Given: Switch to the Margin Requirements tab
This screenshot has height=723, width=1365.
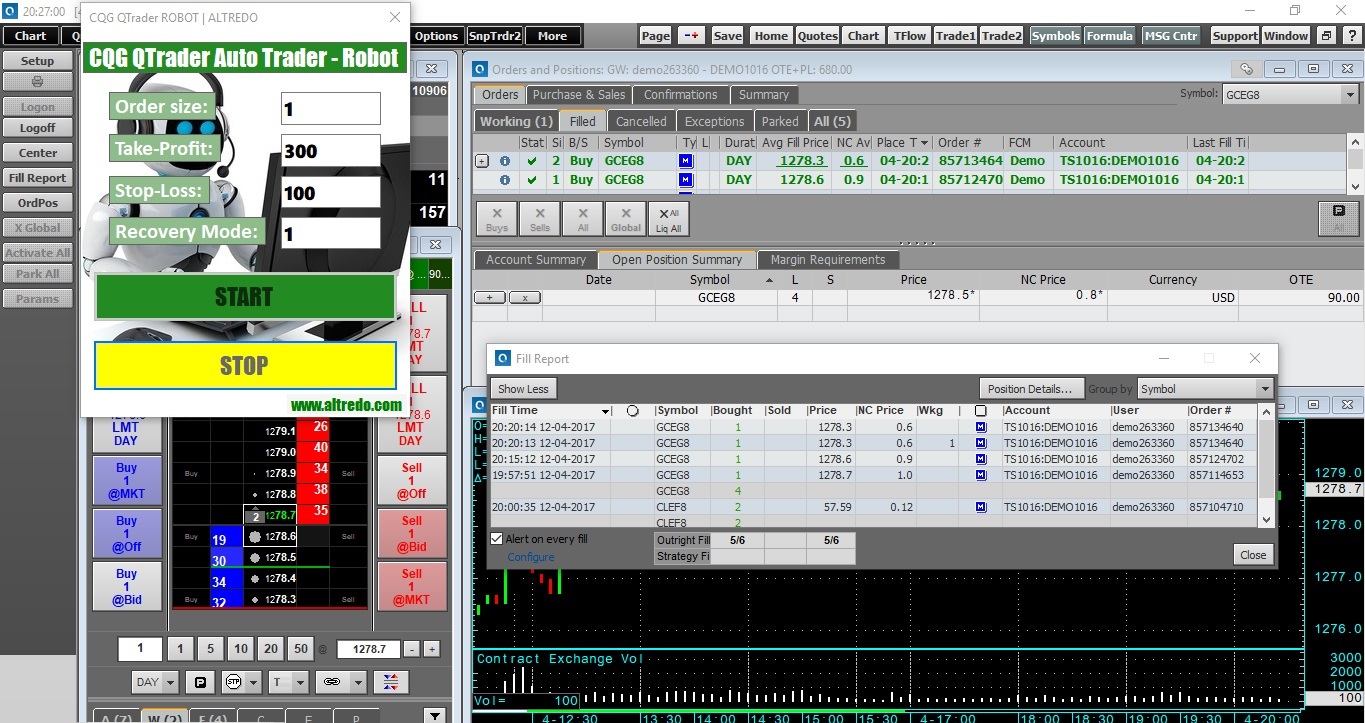Looking at the screenshot, I should pyautogui.click(x=827, y=260).
